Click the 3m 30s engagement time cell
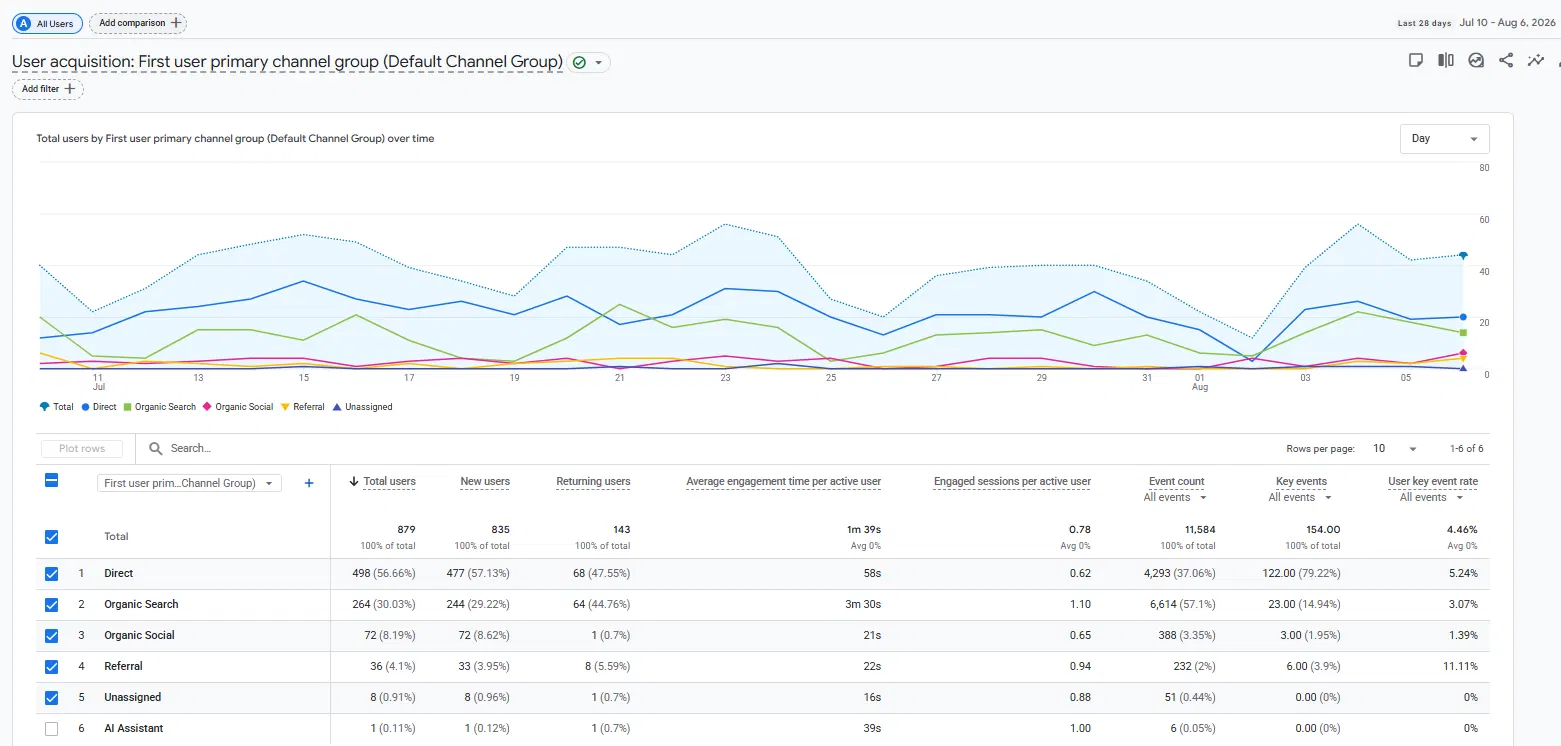The height and width of the screenshot is (746, 1561). tap(864, 605)
